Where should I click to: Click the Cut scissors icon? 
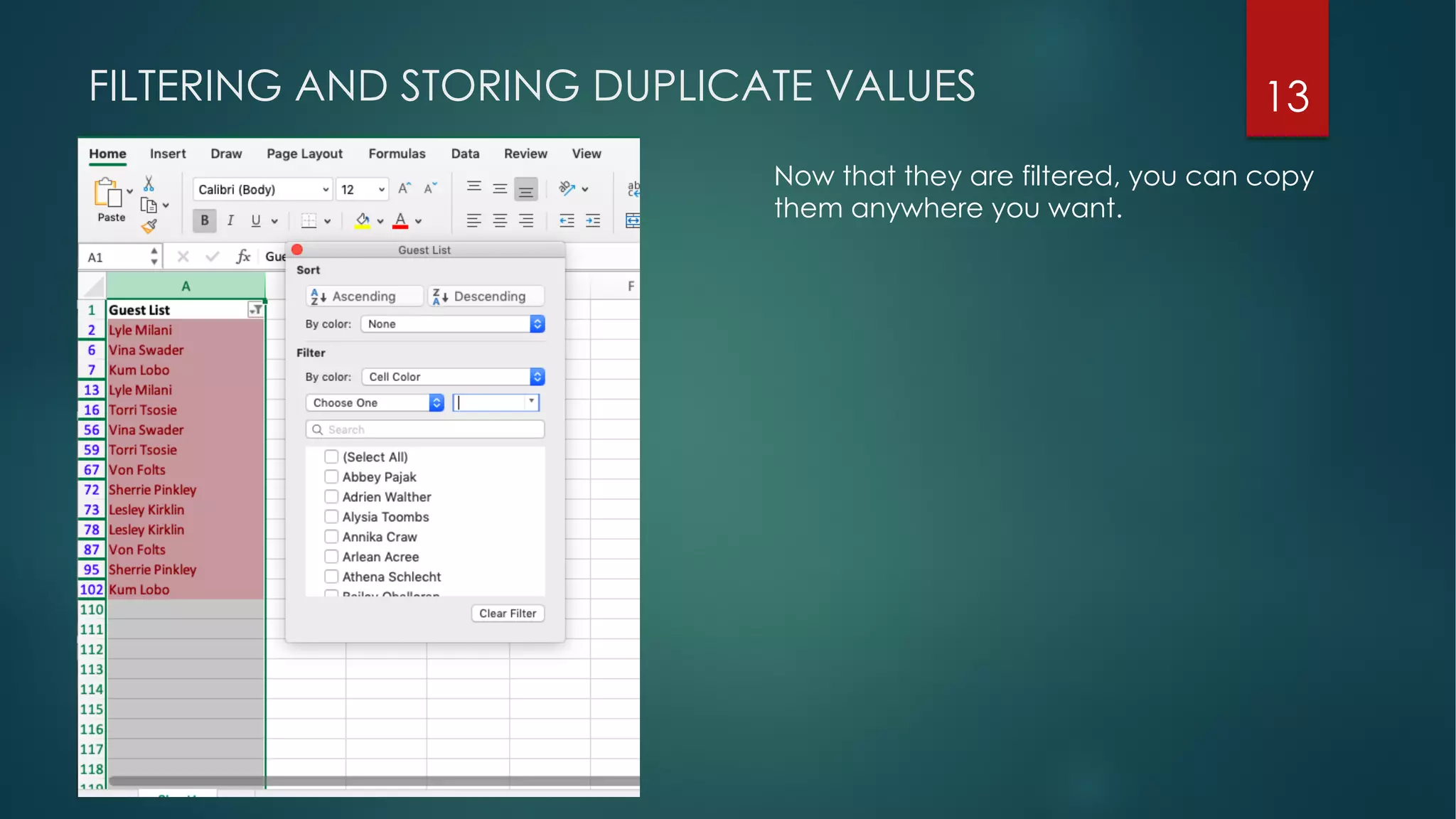pos(149,184)
